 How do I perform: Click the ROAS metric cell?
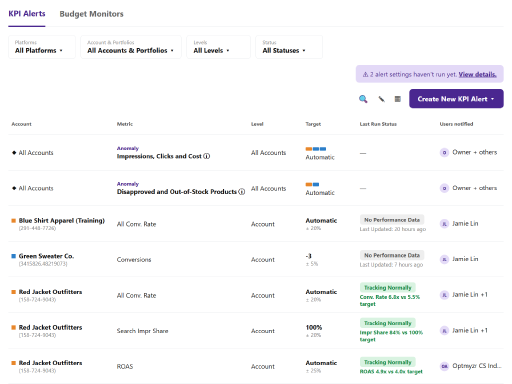(x=125, y=366)
